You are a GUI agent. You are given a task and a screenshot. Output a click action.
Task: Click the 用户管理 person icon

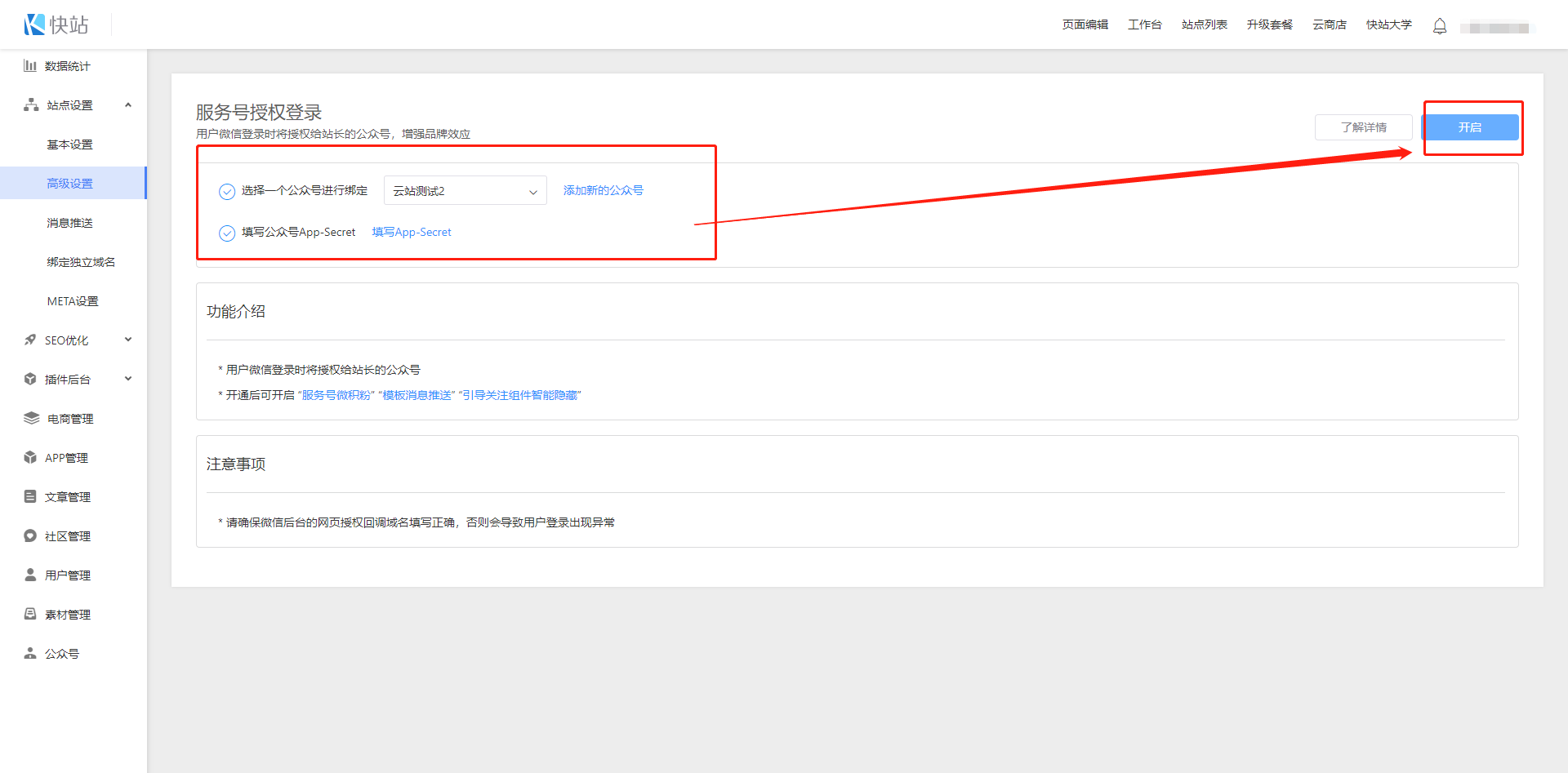[30, 575]
